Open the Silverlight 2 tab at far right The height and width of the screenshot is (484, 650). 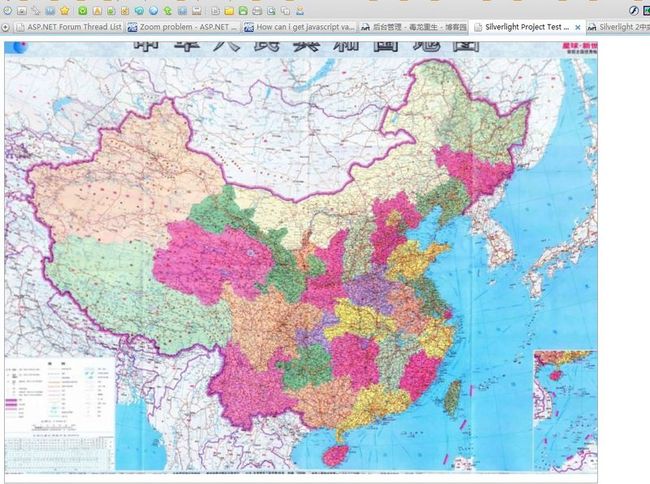(618, 27)
